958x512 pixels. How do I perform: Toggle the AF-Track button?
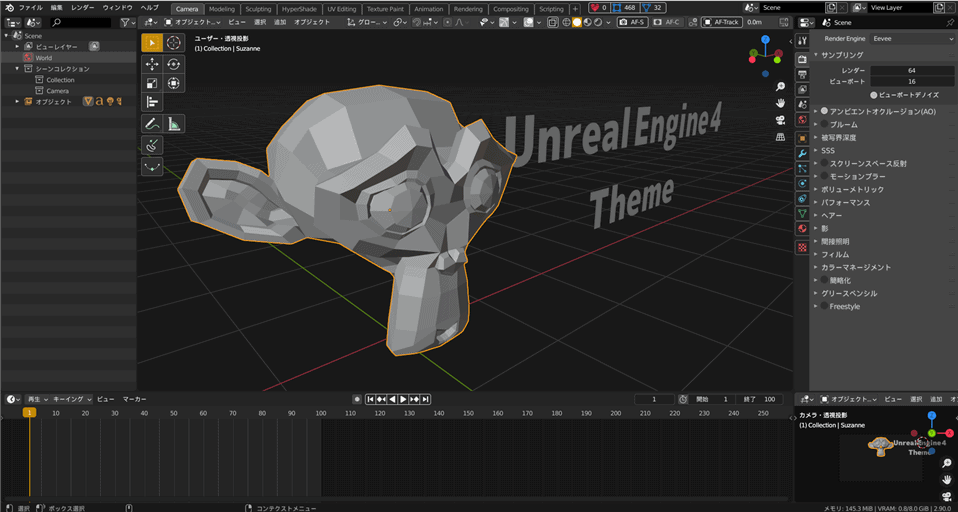721,22
